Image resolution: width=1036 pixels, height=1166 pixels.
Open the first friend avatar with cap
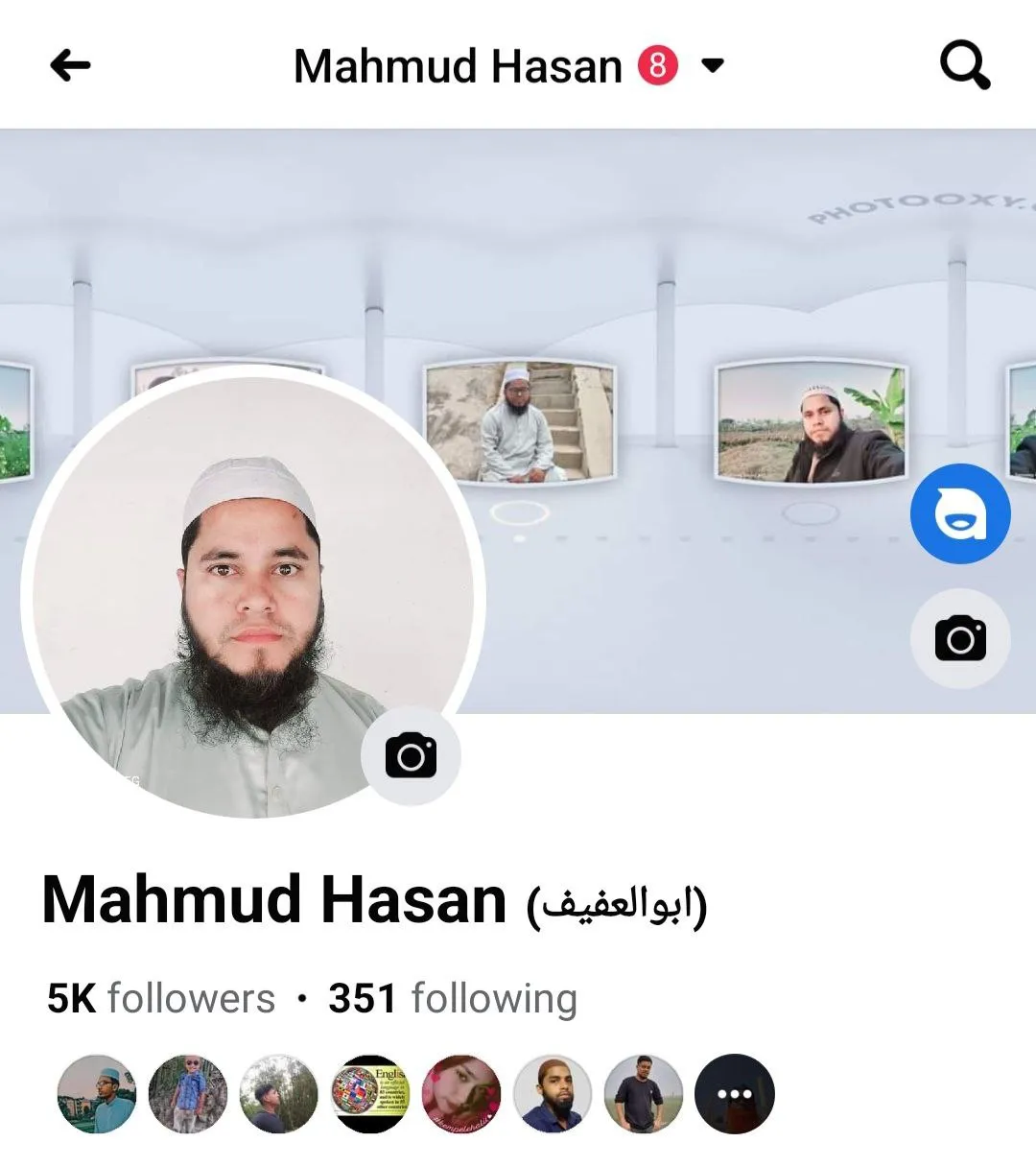coord(97,1094)
